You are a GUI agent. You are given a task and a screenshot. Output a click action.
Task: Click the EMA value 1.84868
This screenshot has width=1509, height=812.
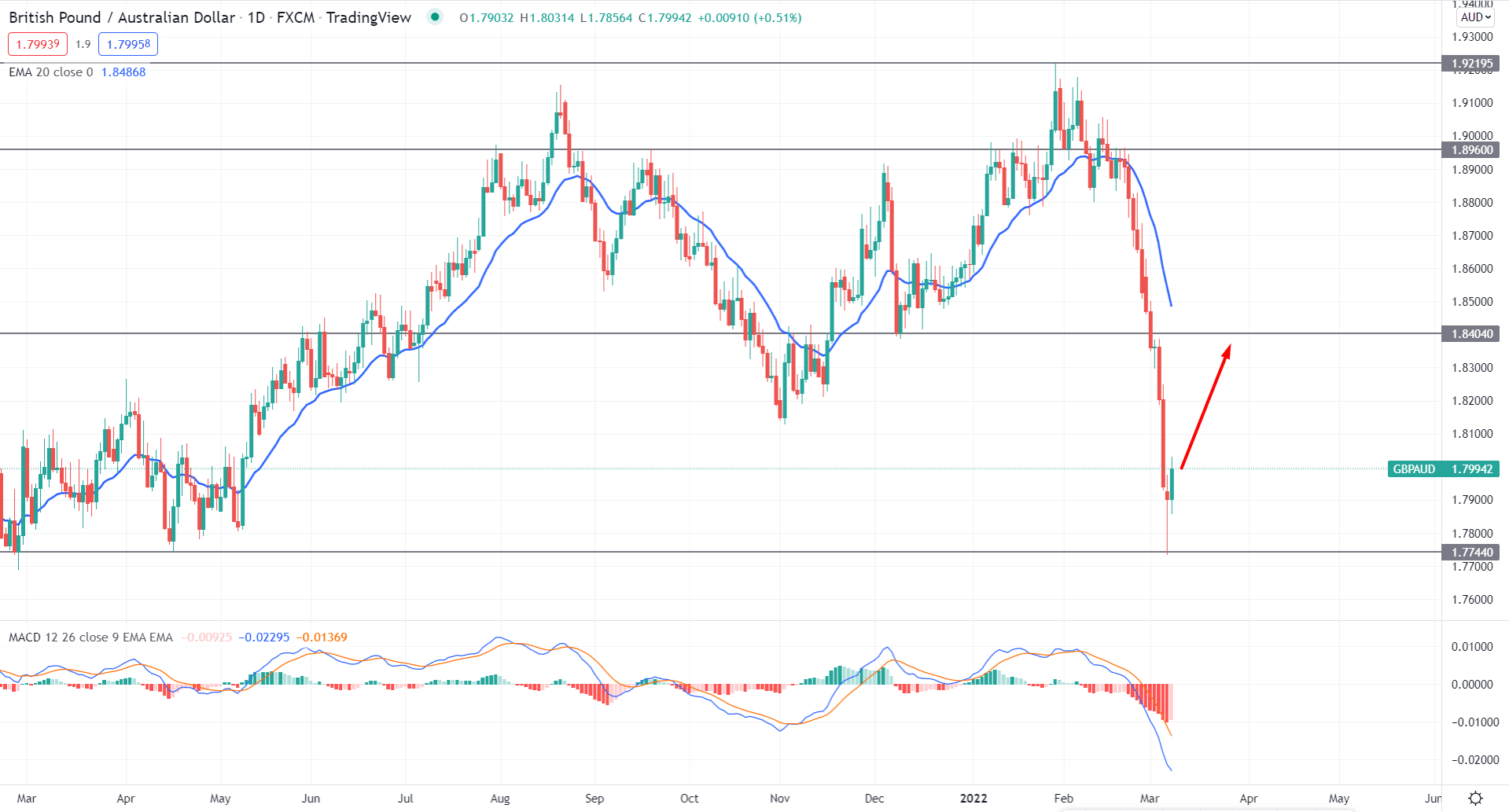click(123, 72)
